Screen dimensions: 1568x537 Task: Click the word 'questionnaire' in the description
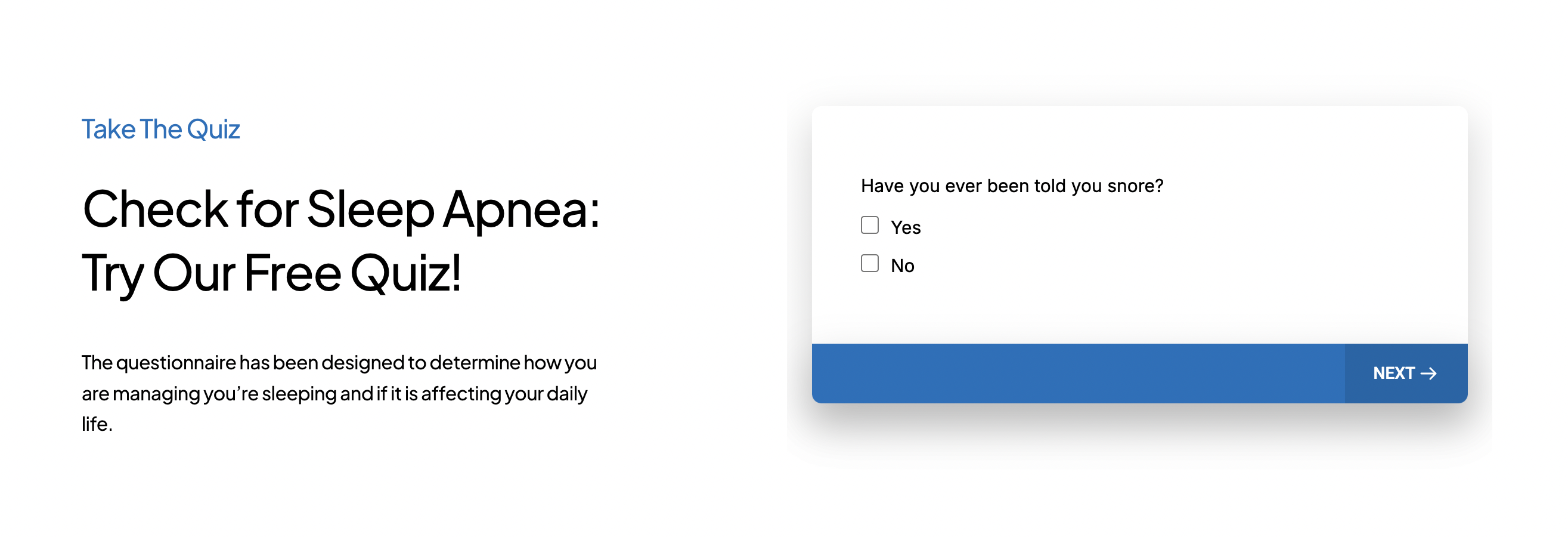[x=175, y=363]
